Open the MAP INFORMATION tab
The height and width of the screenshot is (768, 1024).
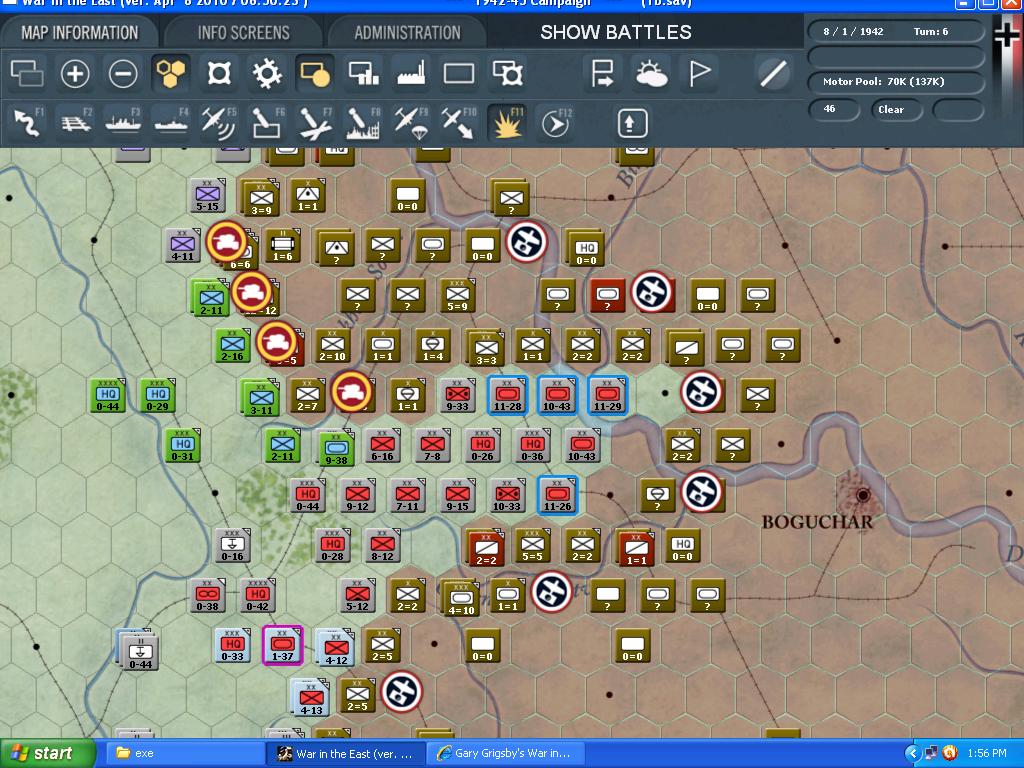80,32
